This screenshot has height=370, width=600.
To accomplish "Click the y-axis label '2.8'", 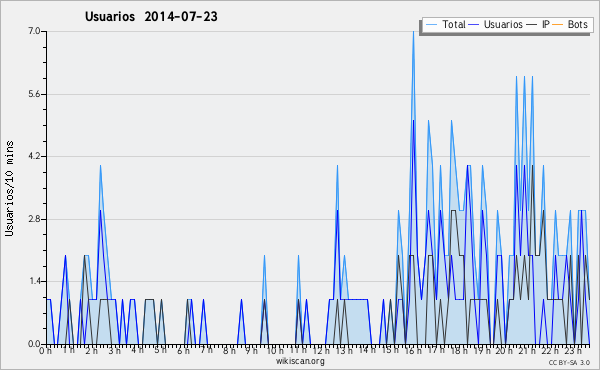I will [x=34, y=219].
